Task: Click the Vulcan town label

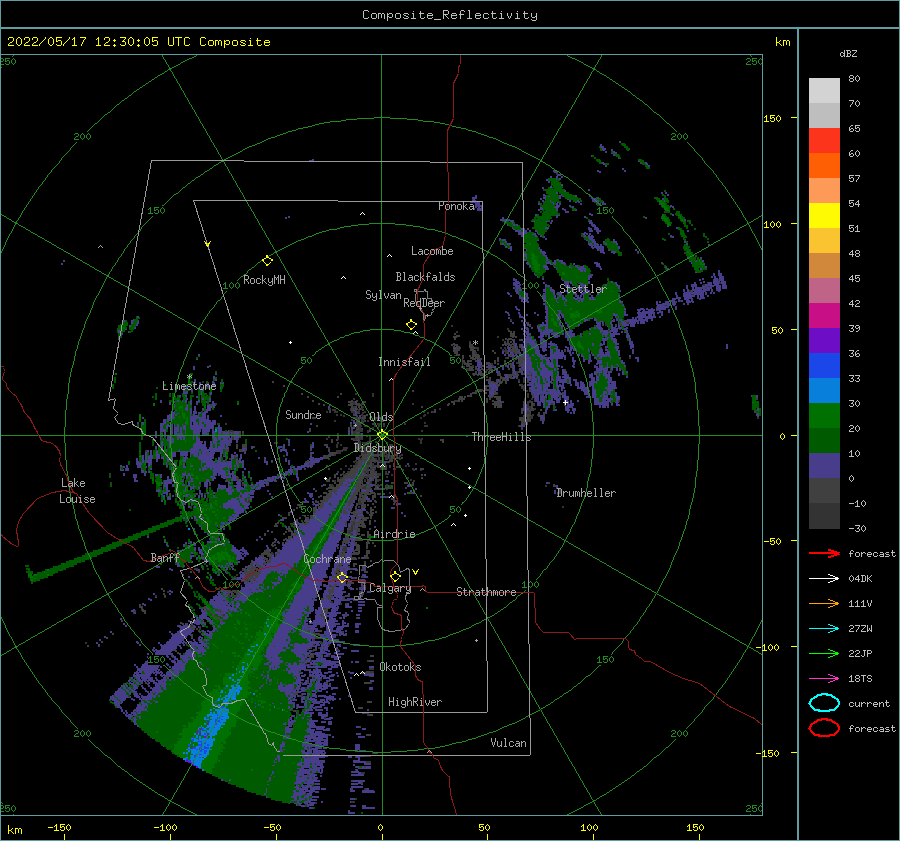Action: (x=508, y=743)
